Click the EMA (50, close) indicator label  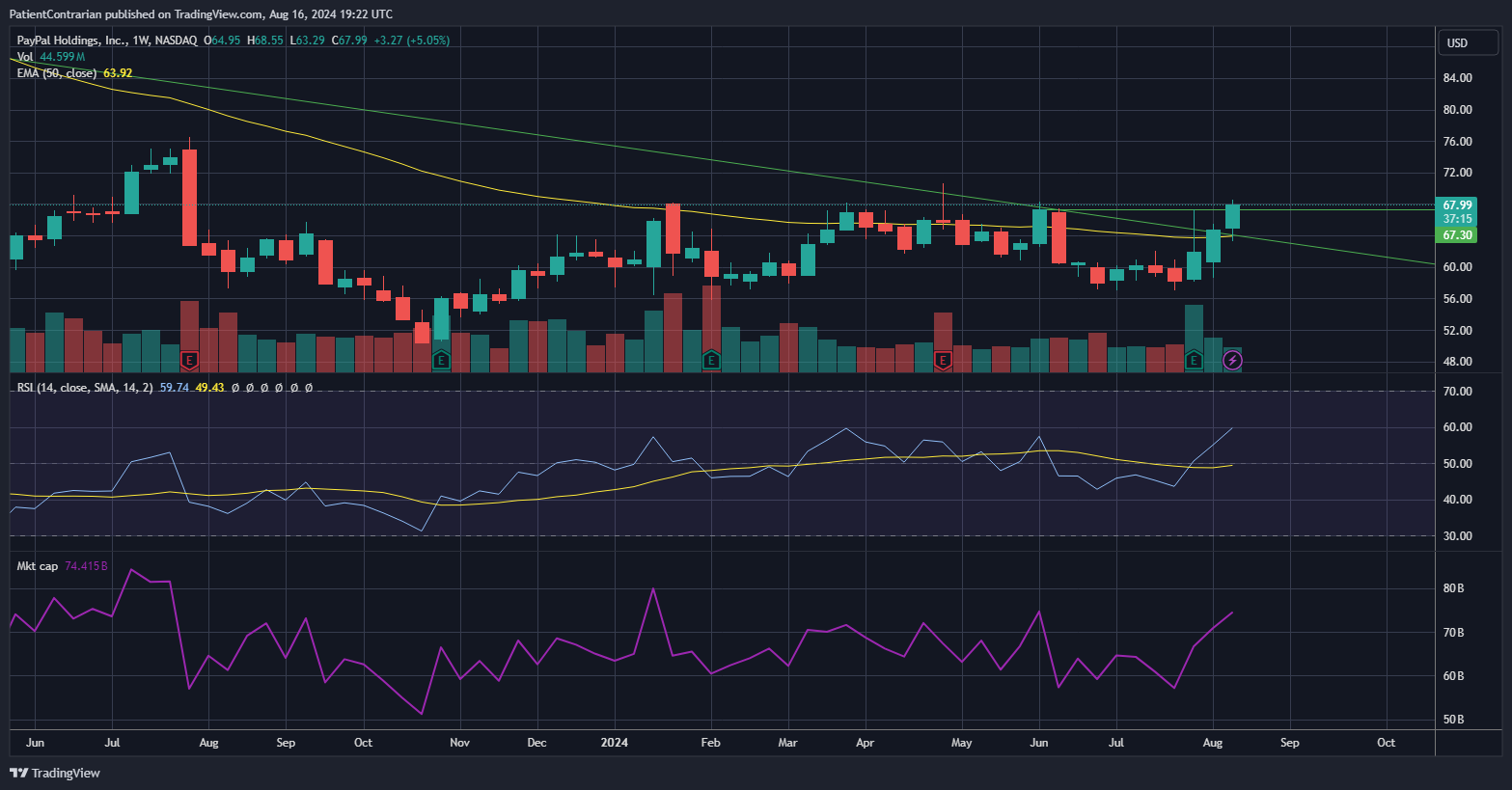pos(57,73)
